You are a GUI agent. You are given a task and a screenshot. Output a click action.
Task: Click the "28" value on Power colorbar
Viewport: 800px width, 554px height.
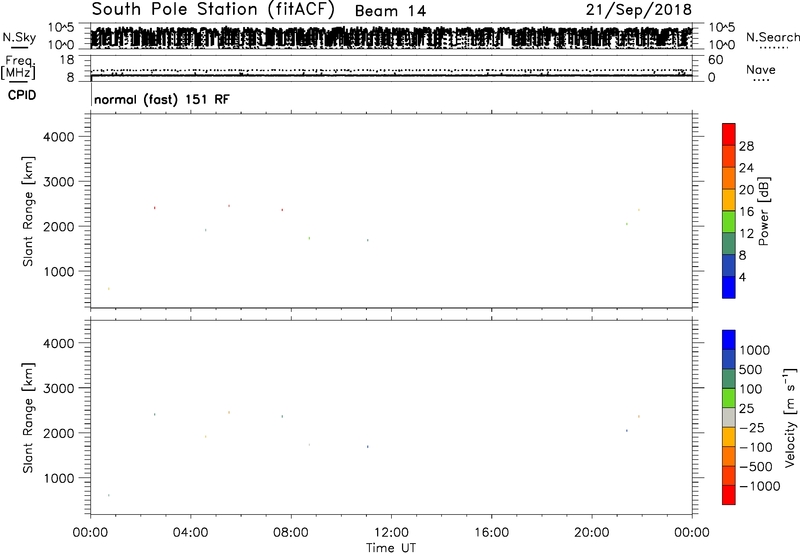tap(746, 146)
